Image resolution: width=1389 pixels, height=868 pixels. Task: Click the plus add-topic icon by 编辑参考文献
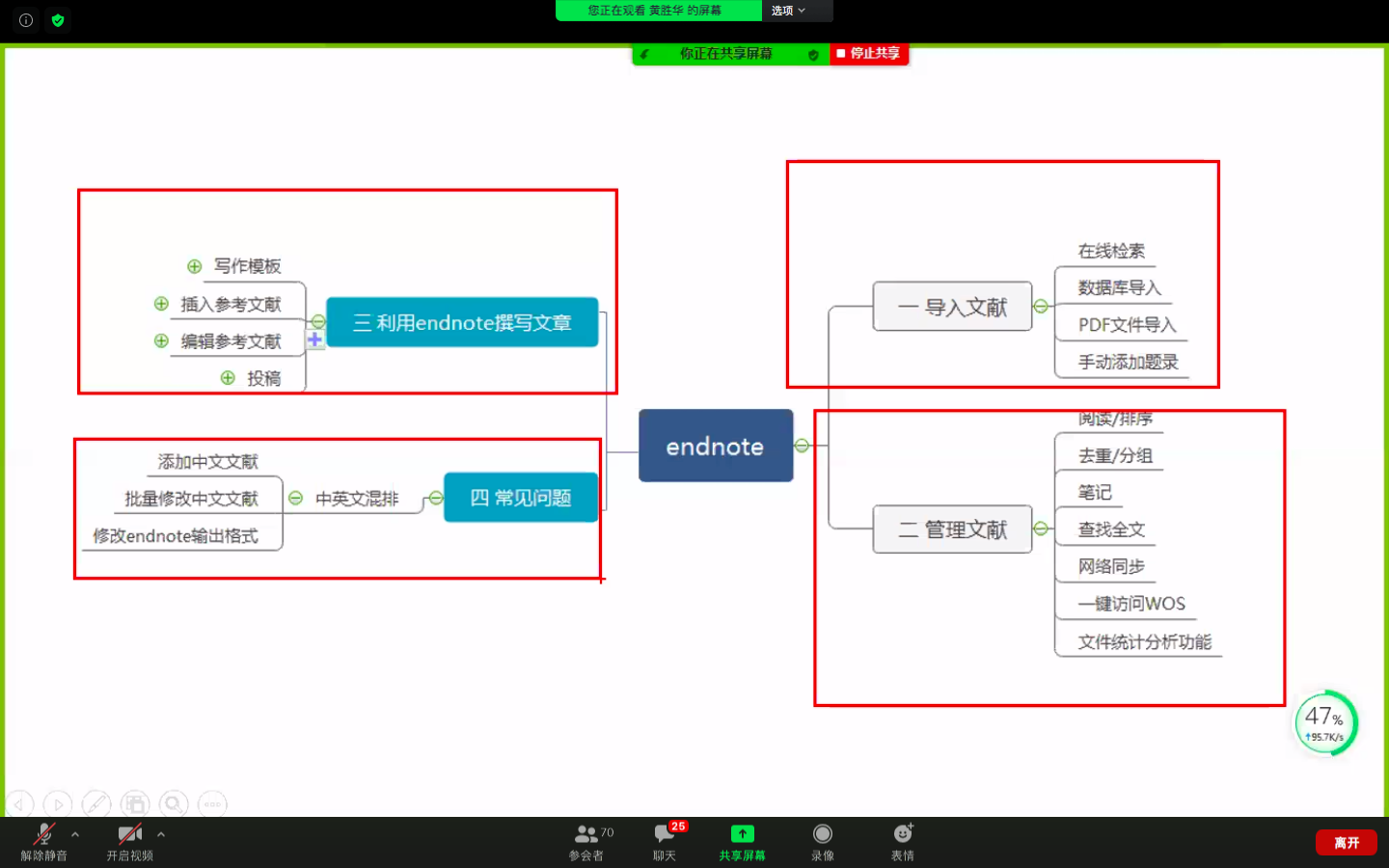click(x=314, y=339)
